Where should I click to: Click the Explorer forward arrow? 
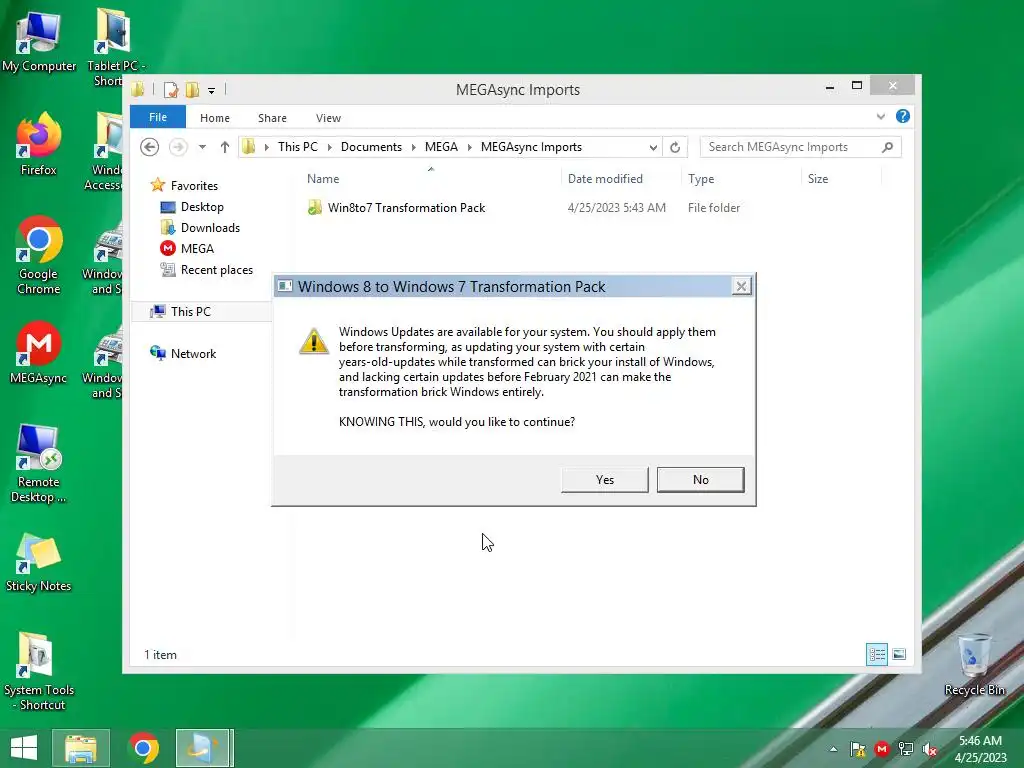click(x=178, y=147)
